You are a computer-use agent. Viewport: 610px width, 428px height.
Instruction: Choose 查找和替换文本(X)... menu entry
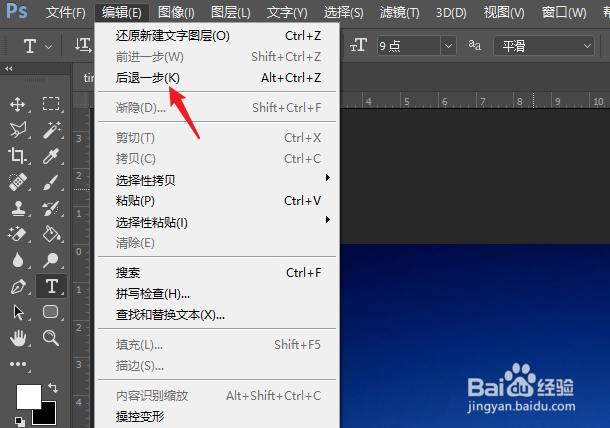(x=217, y=315)
